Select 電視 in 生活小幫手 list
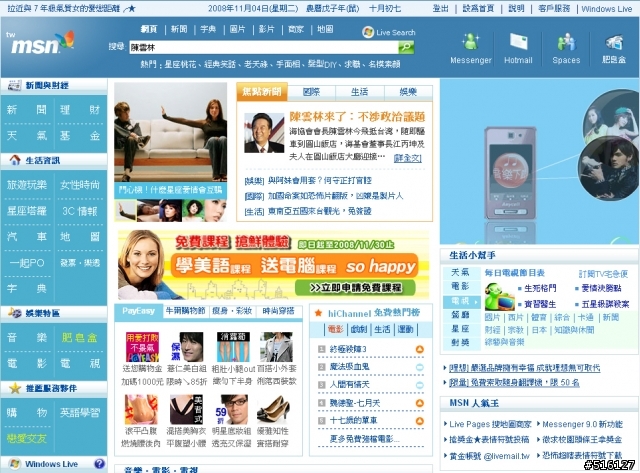Viewport: 640px width, 473px height. pos(461,302)
